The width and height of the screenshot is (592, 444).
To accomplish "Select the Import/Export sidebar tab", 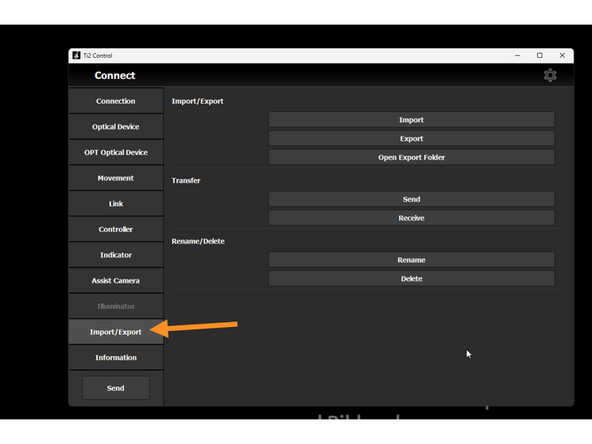I will tap(116, 332).
